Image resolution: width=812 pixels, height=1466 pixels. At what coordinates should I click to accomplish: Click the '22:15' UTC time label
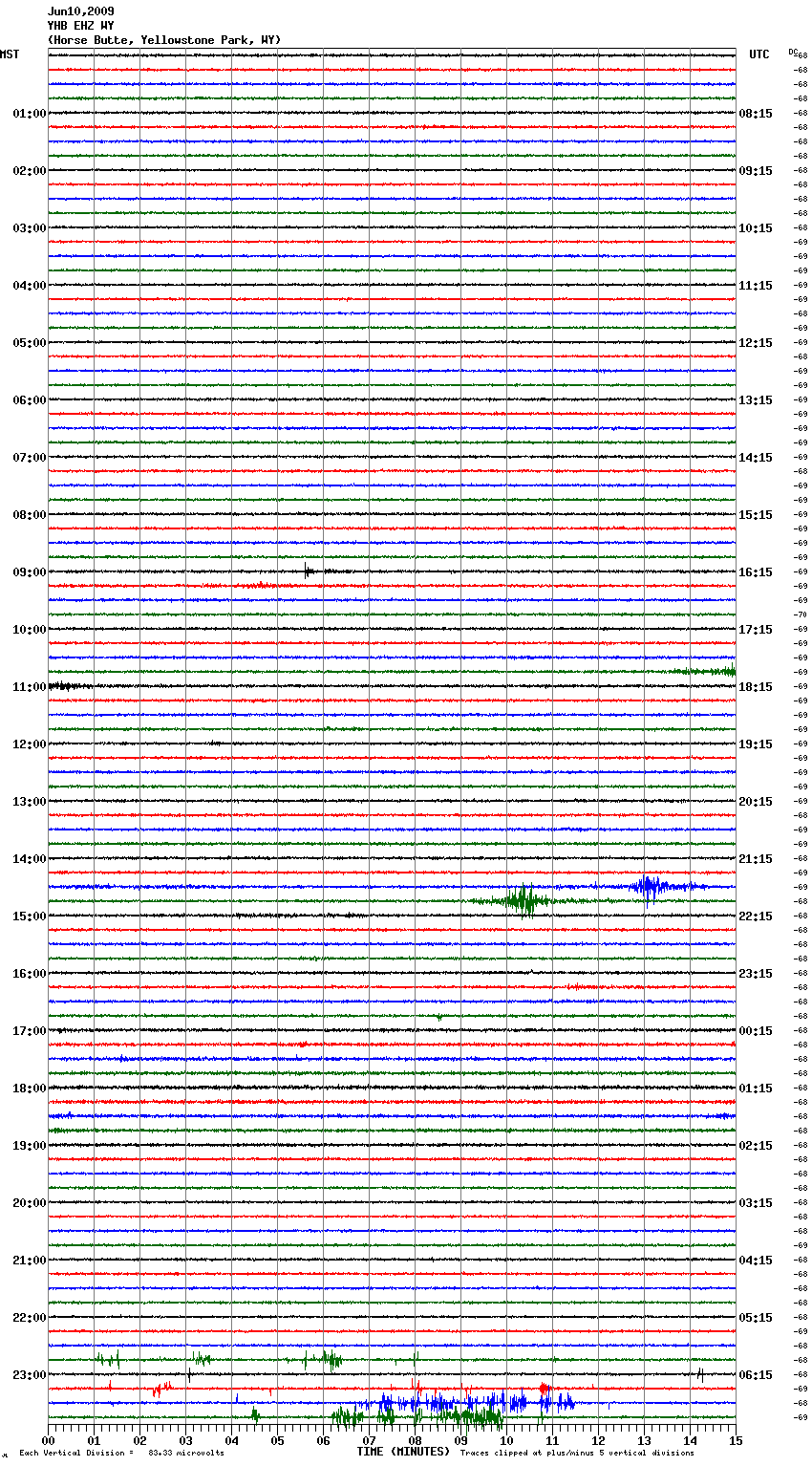point(756,916)
